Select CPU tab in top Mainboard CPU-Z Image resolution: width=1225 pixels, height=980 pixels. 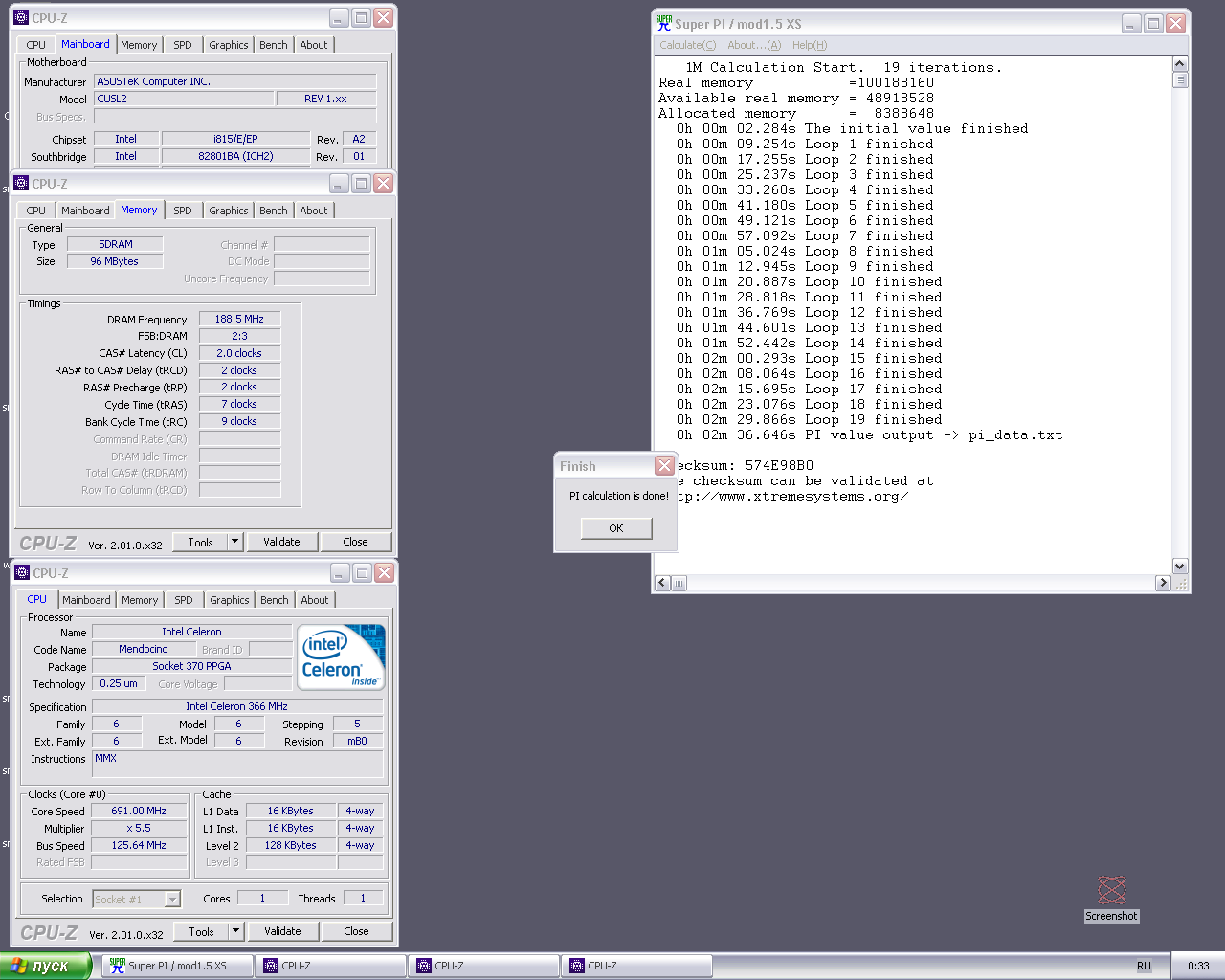tap(36, 45)
